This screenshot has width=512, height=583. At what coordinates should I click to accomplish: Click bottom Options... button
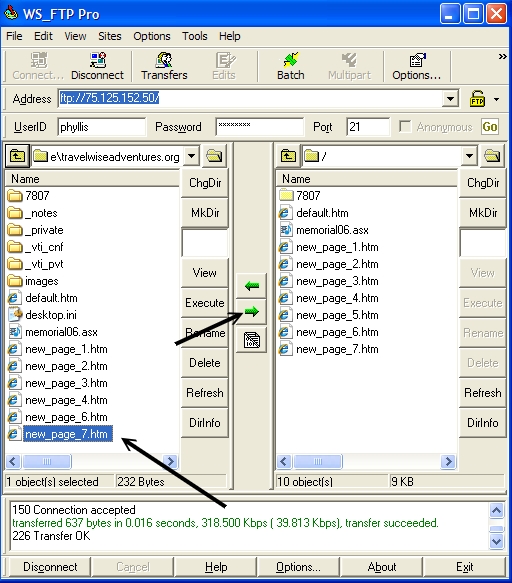298,567
